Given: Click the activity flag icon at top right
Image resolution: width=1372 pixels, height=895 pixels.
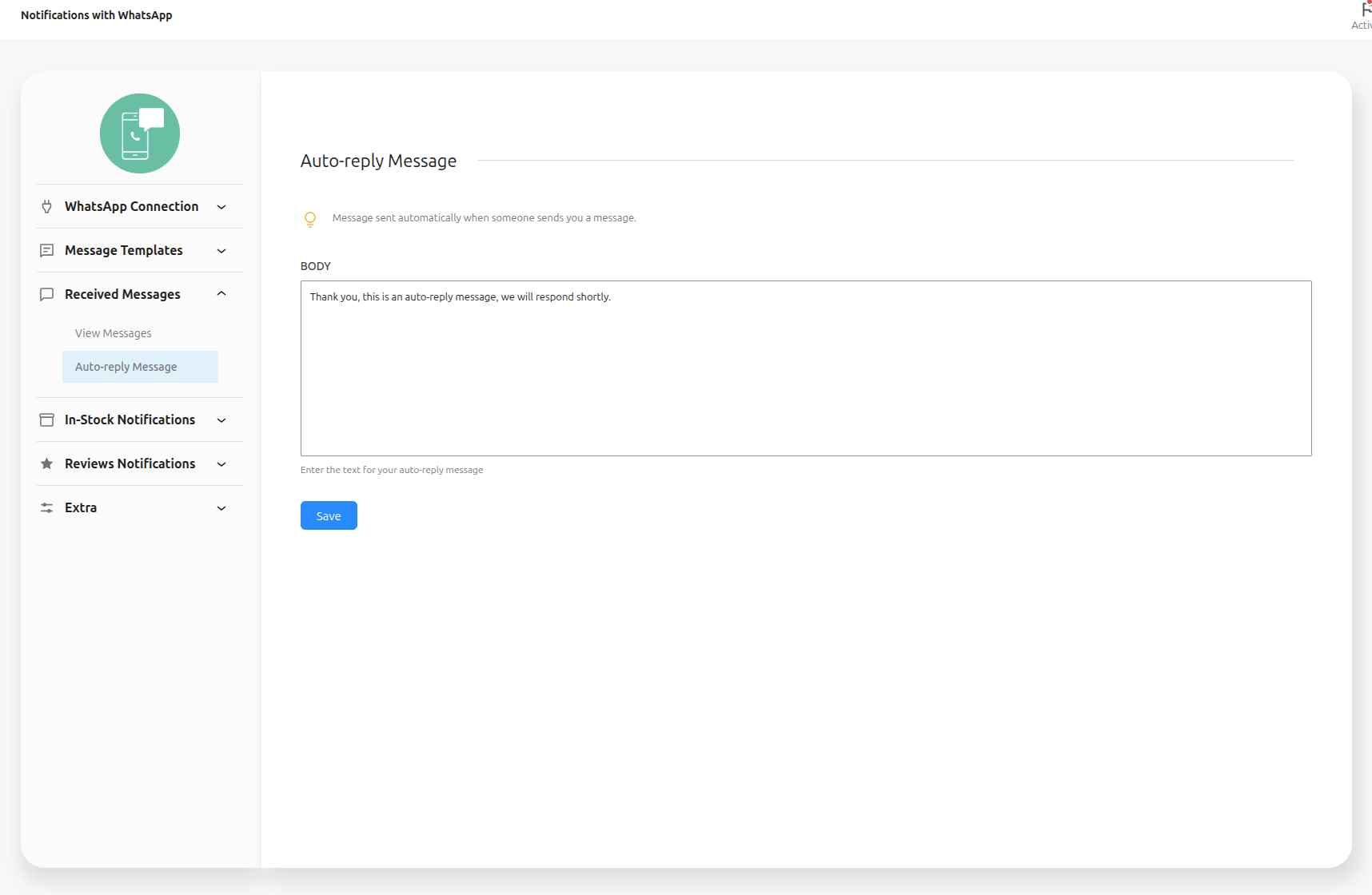Looking at the screenshot, I should coord(1366,10).
